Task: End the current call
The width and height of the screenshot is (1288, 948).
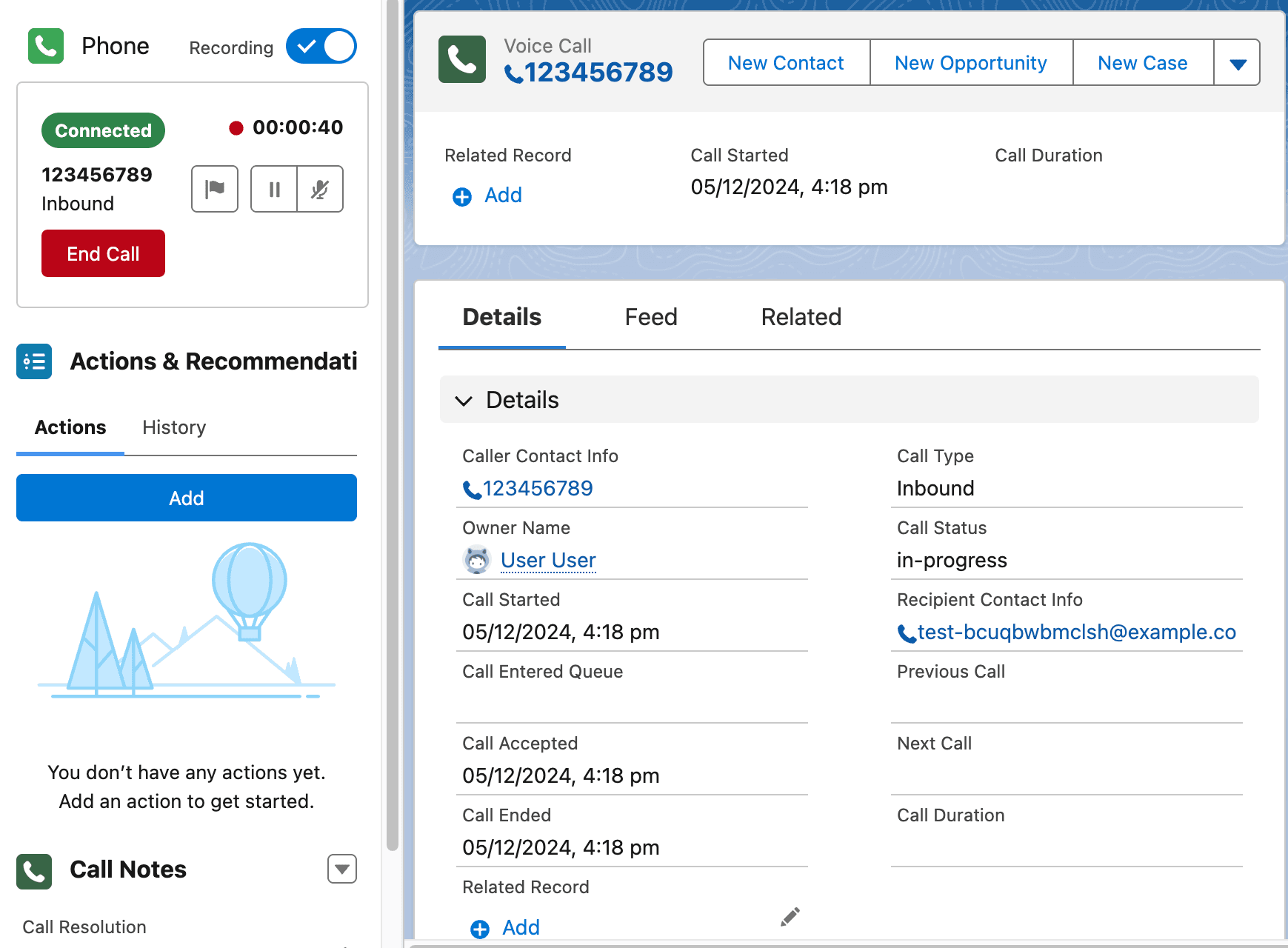Action: tap(103, 253)
